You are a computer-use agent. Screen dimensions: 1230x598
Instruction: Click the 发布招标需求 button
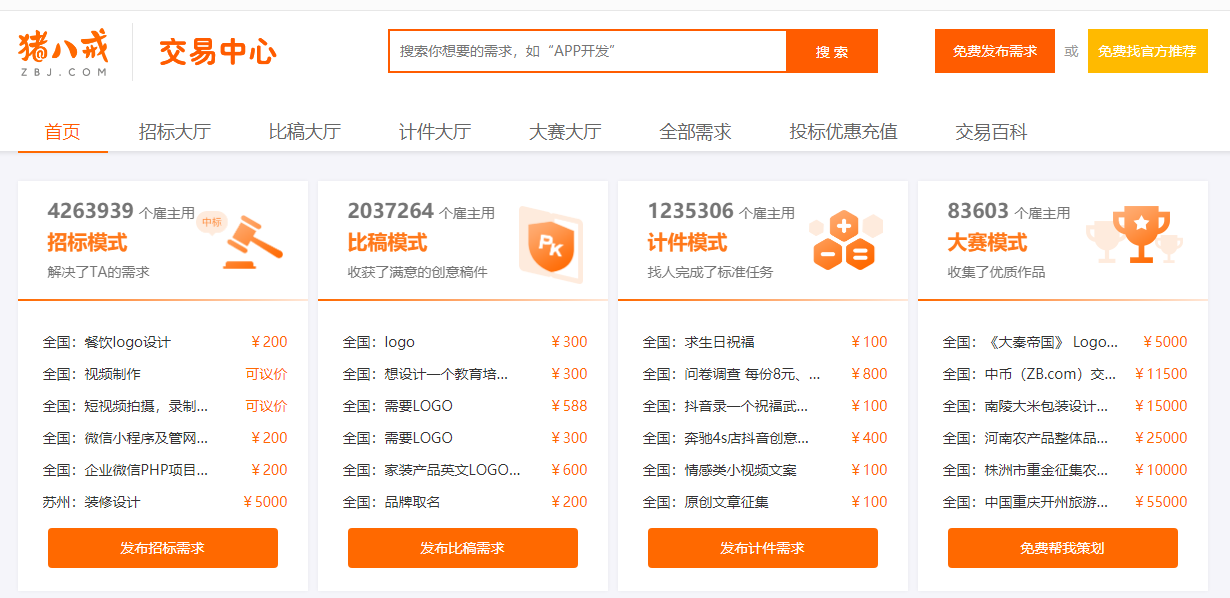tap(163, 548)
